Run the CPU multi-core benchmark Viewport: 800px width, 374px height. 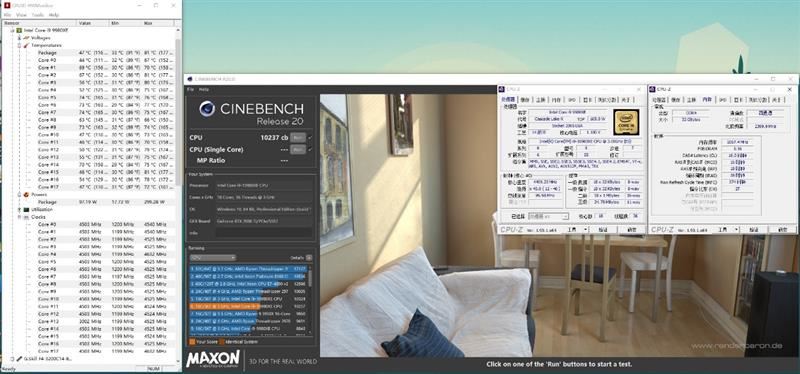coord(298,138)
